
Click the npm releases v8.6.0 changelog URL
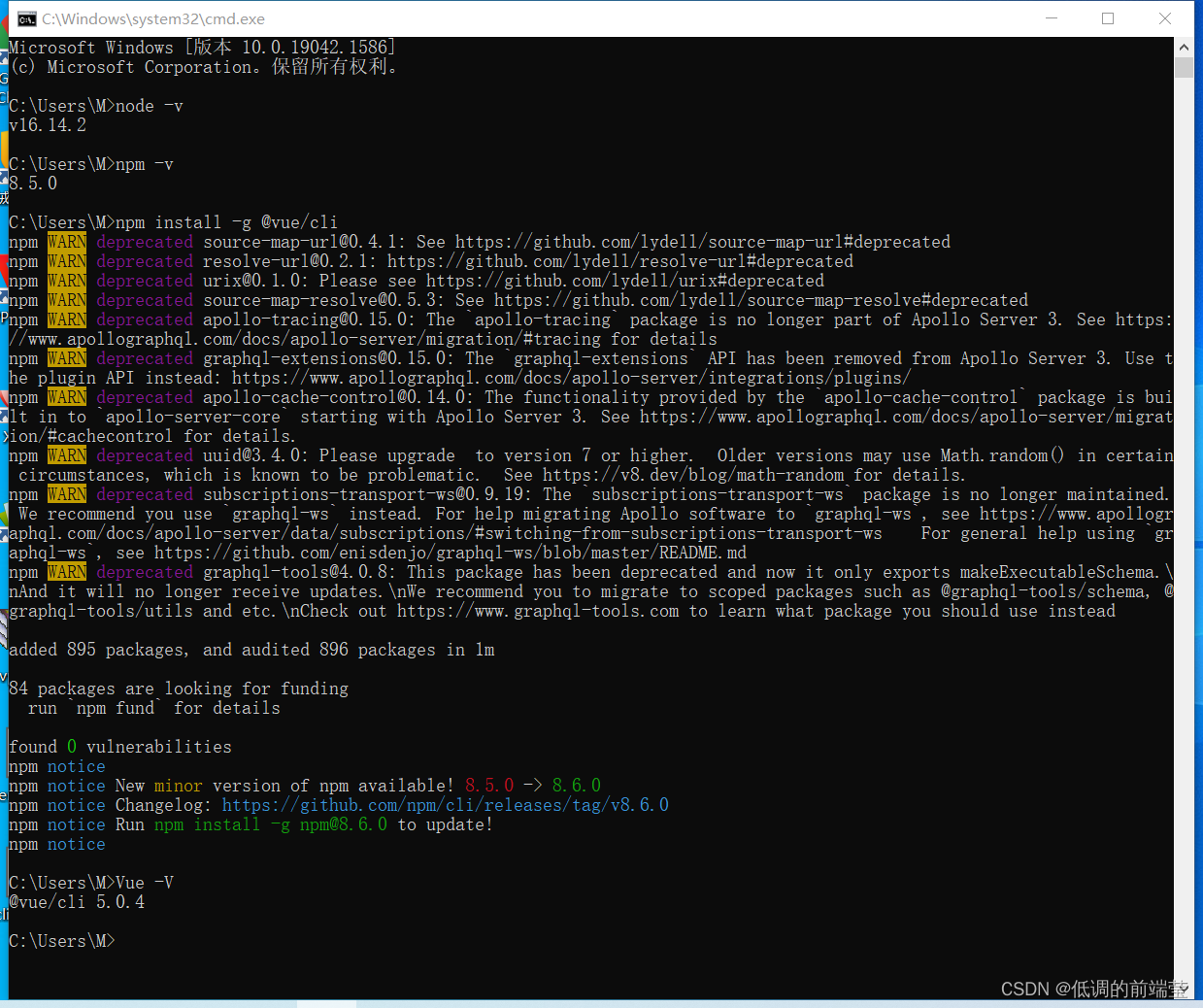point(446,805)
